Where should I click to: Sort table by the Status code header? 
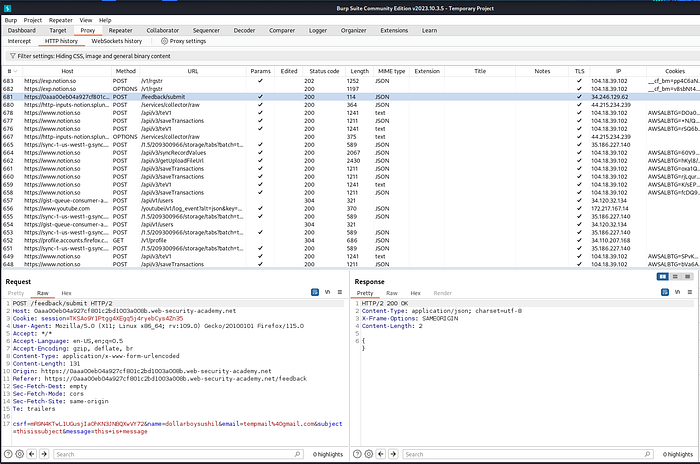click(x=324, y=71)
